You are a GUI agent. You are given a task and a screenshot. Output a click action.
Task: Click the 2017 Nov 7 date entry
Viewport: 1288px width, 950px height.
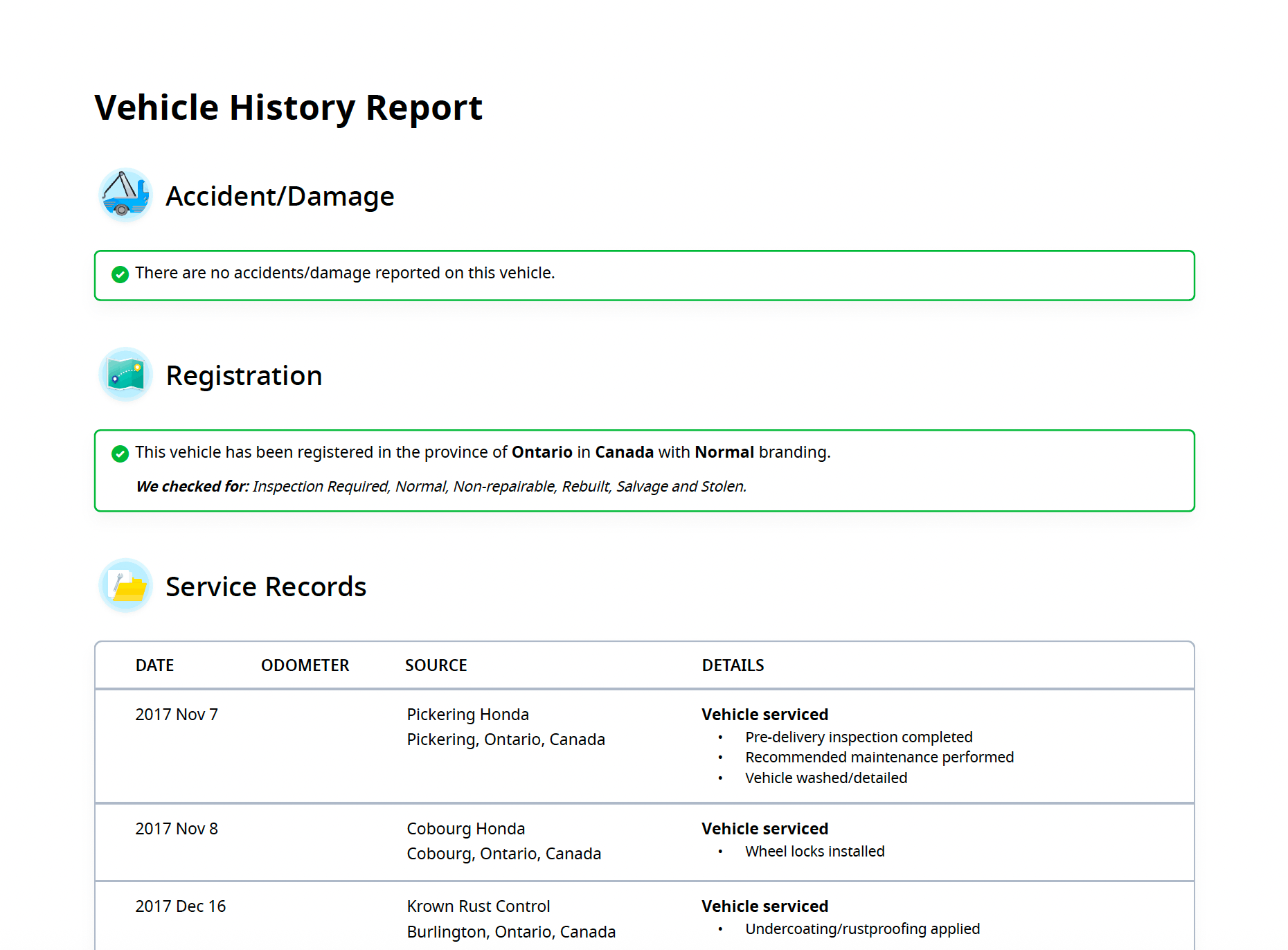click(x=177, y=715)
